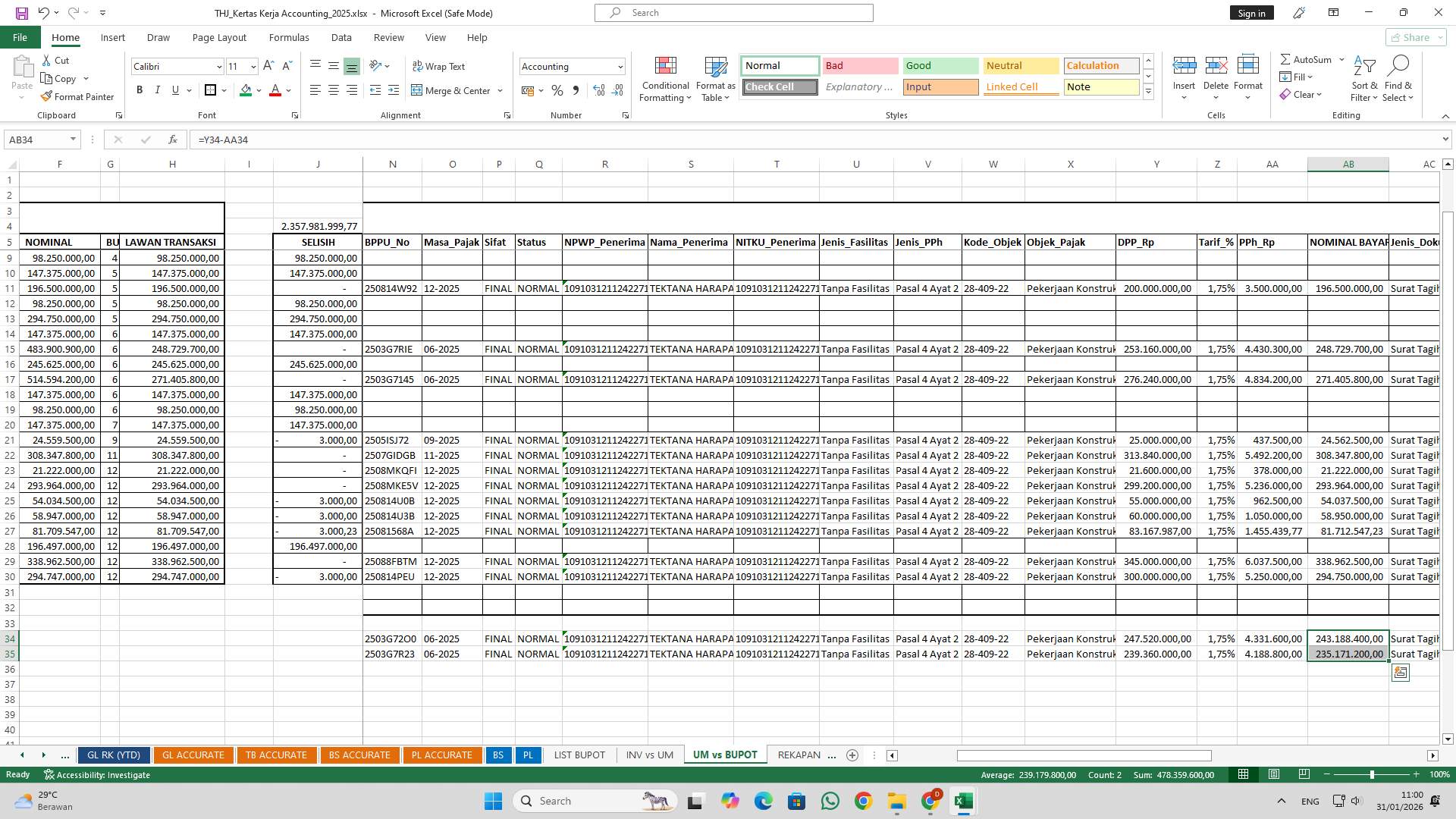1456x819 pixels.
Task: Click the Increase Indent icon
Action: click(x=394, y=90)
